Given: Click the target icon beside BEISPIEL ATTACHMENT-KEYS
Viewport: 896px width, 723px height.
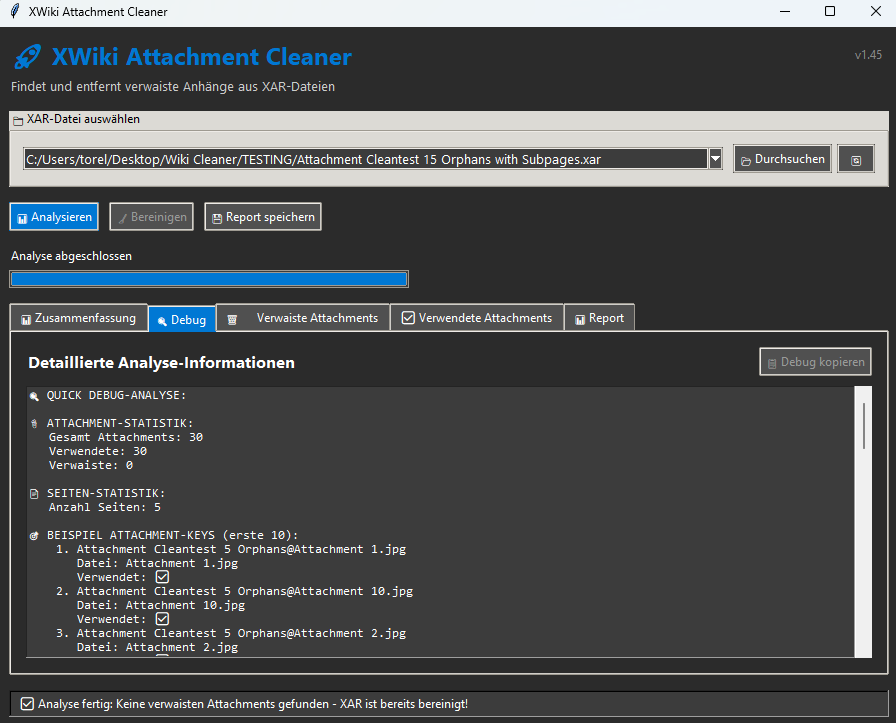Looking at the screenshot, I should pyautogui.click(x=34, y=536).
